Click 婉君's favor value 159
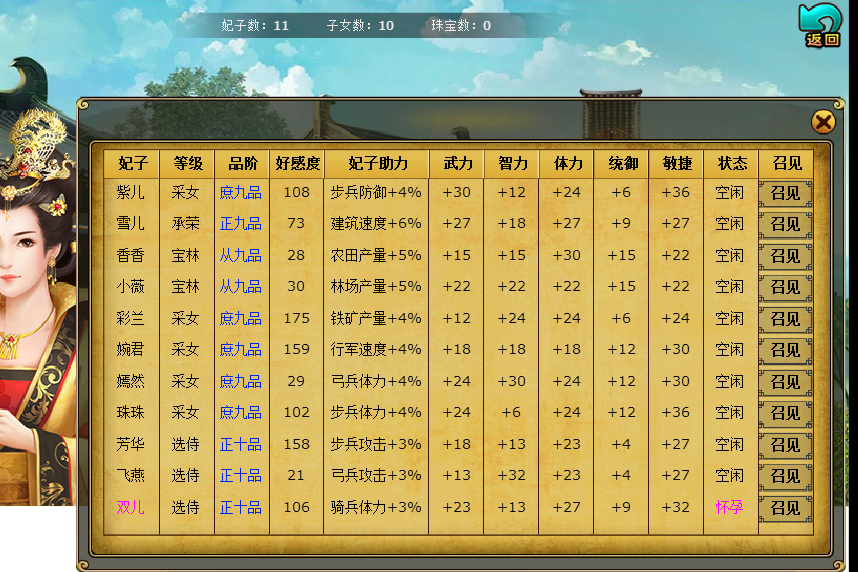 (297, 350)
